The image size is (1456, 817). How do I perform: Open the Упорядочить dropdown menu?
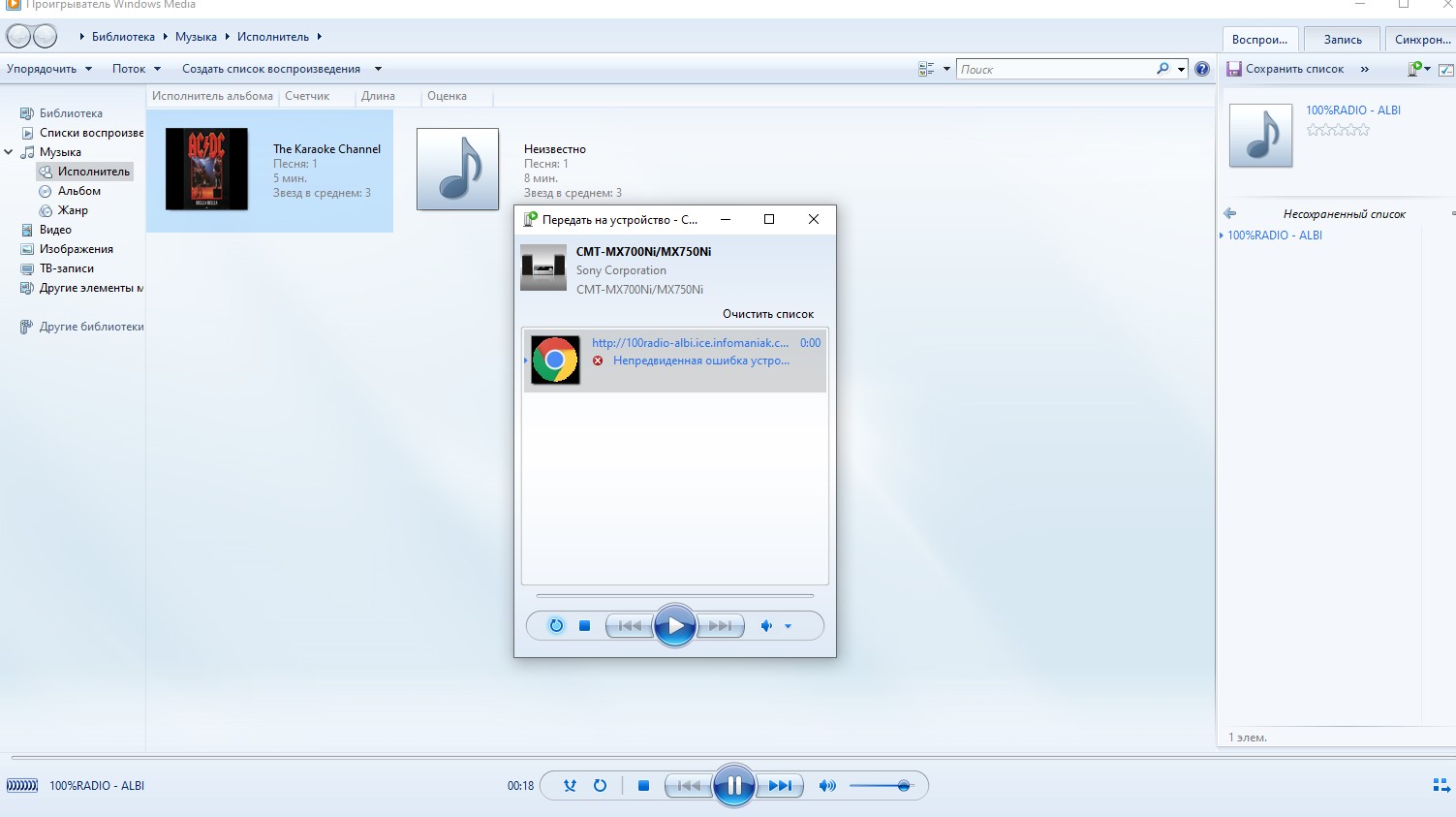(x=49, y=69)
